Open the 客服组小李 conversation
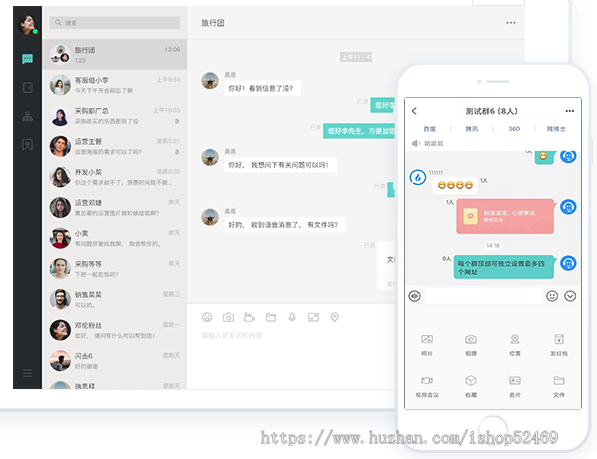This screenshot has height=459, width=597. 115,85
